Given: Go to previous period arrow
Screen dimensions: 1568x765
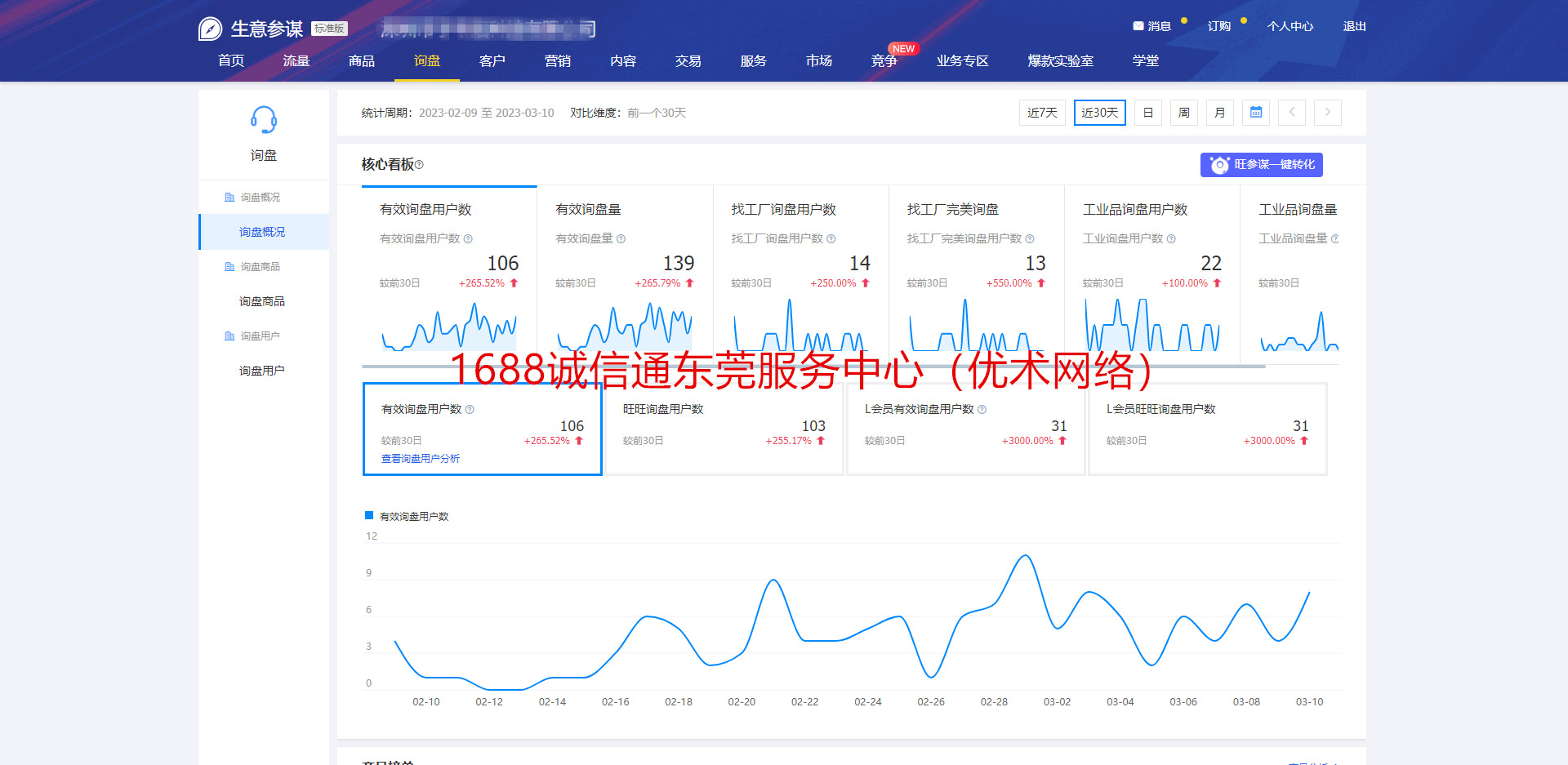Looking at the screenshot, I should pyautogui.click(x=1292, y=113).
